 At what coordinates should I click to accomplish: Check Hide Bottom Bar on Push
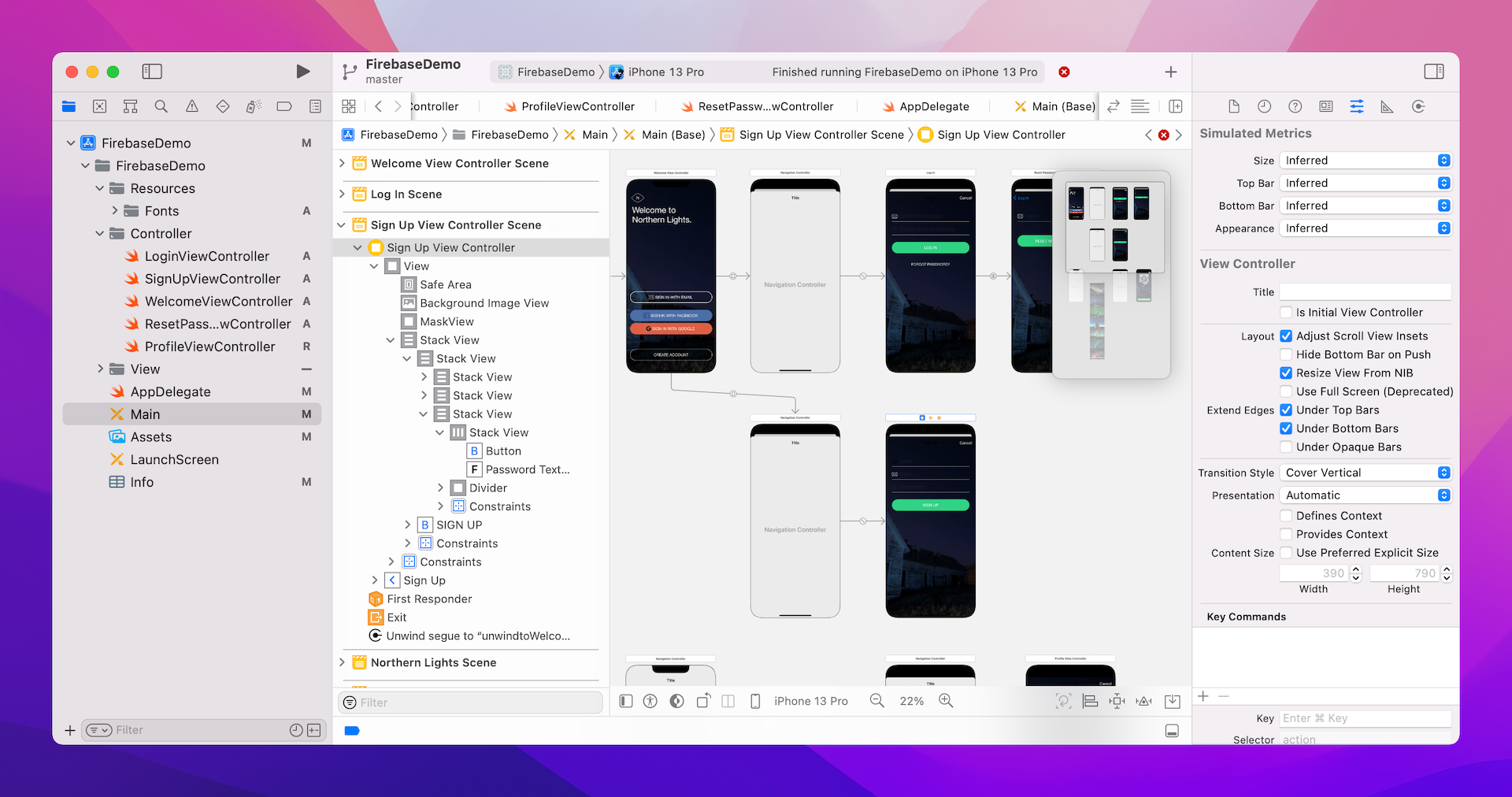(1286, 354)
